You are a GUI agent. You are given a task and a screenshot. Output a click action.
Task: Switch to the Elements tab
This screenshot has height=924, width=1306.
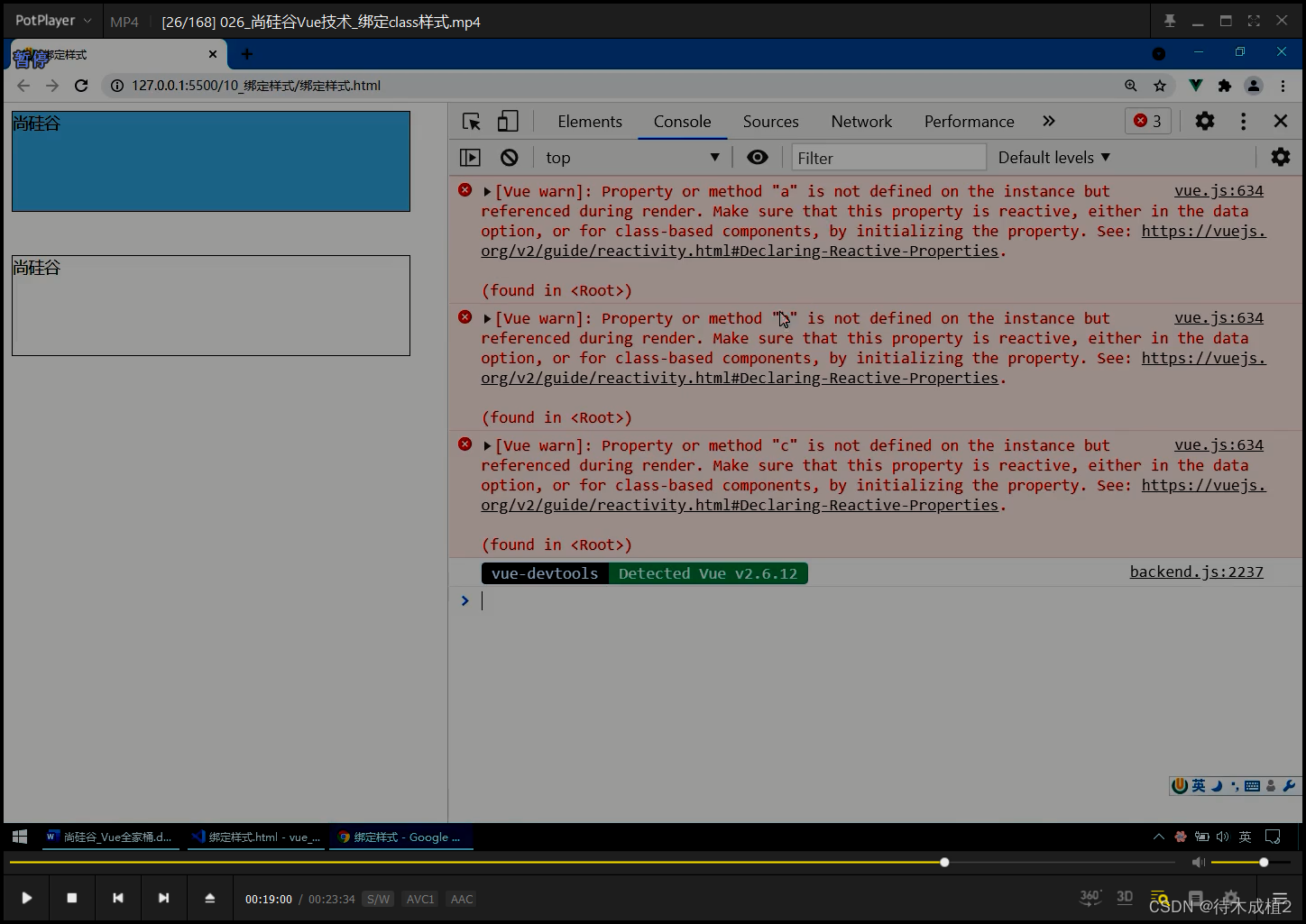coord(590,122)
